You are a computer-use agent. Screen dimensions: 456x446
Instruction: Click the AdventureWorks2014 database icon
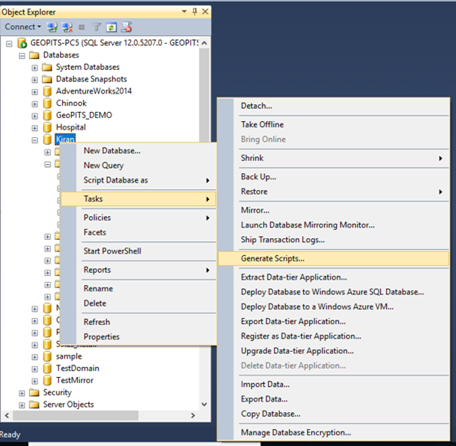pyautogui.click(x=47, y=91)
